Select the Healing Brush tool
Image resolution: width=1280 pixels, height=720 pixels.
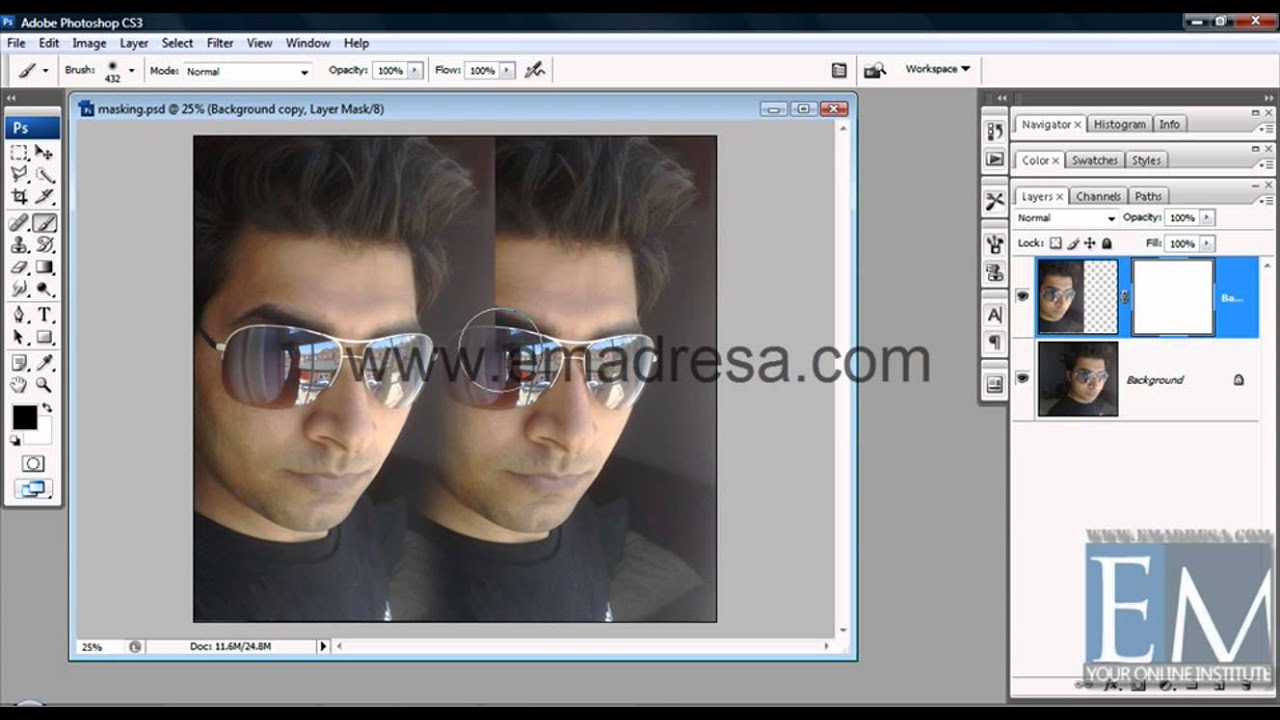19,223
